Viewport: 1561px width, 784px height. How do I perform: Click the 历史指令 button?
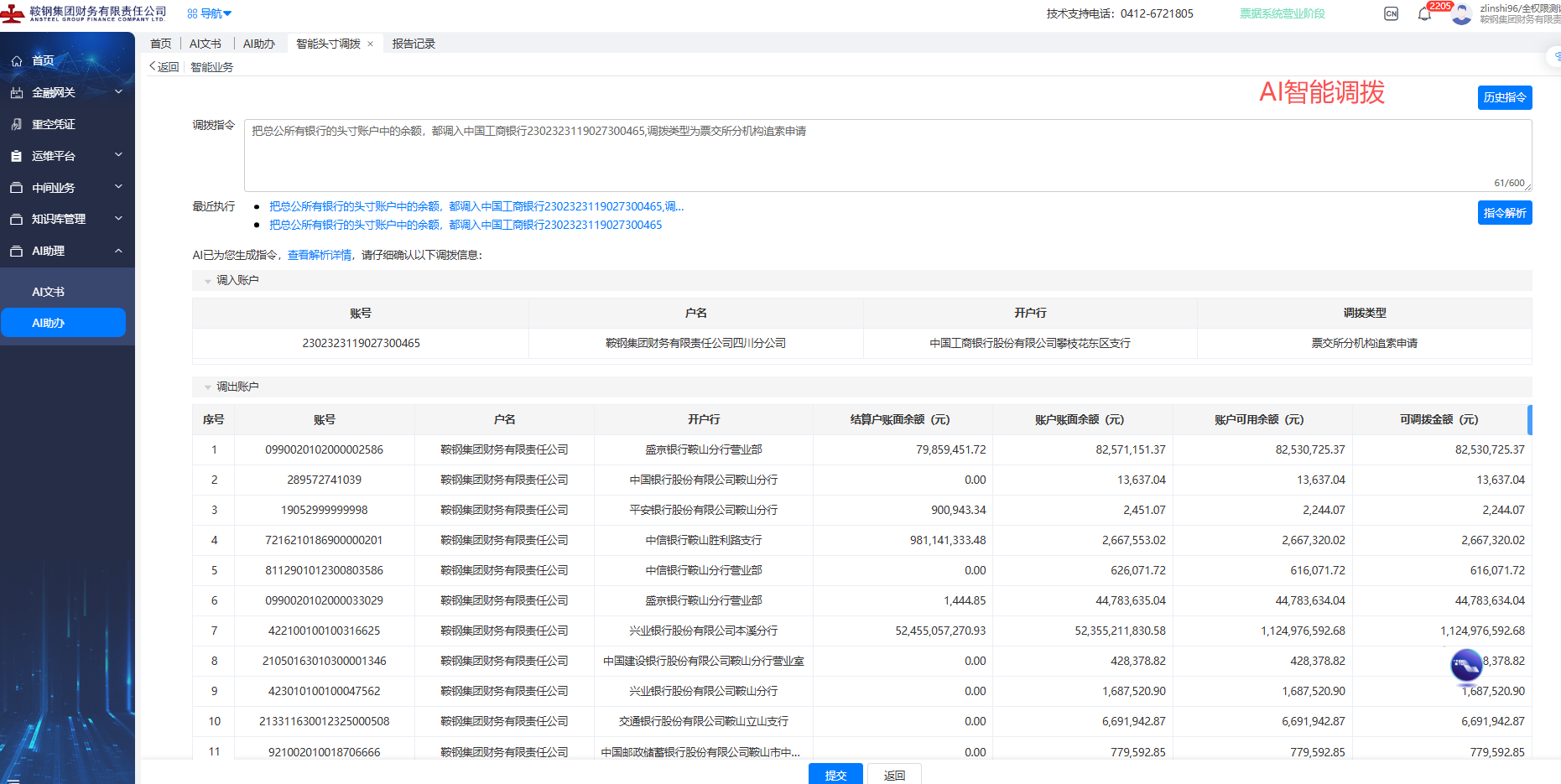[x=1504, y=97]
